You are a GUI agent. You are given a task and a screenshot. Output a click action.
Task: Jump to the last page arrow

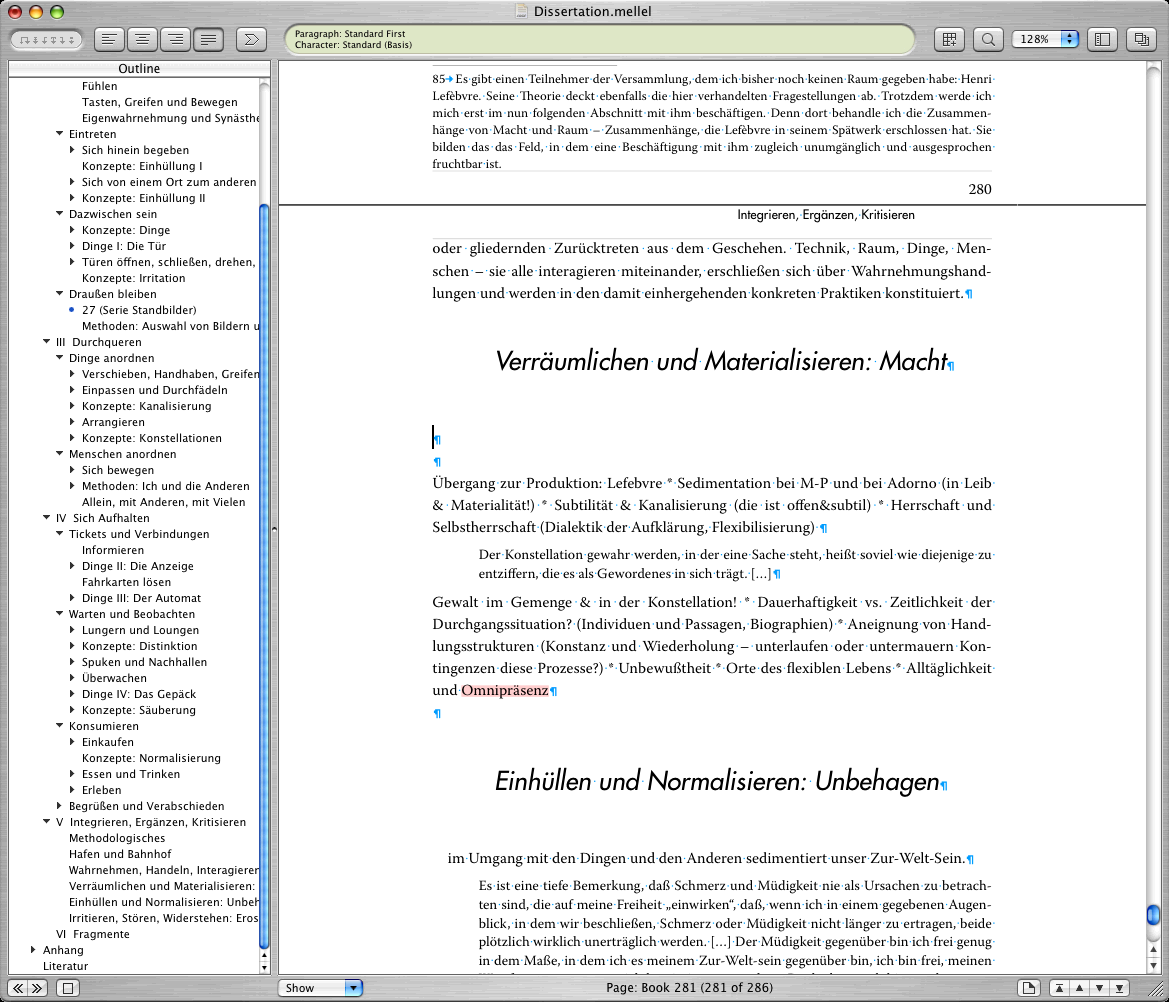(1120, 988)
